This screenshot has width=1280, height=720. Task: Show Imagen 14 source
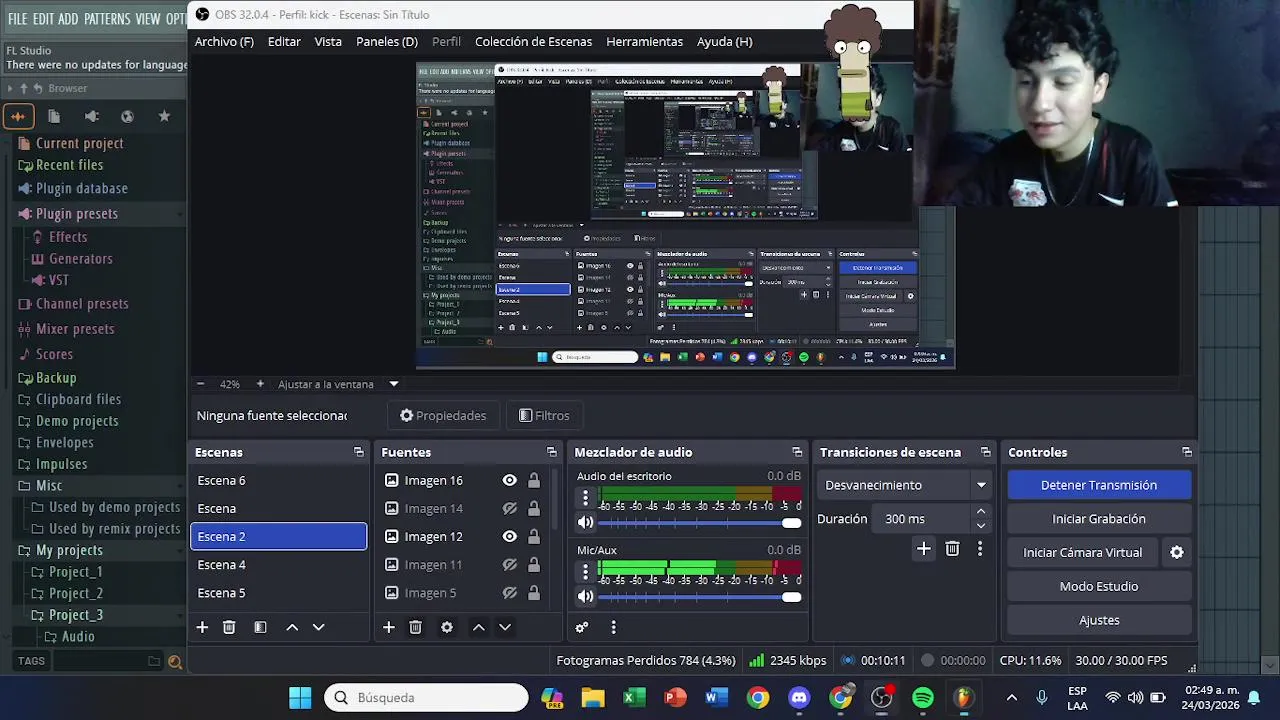pyautogui.click(x=509, y=508)
